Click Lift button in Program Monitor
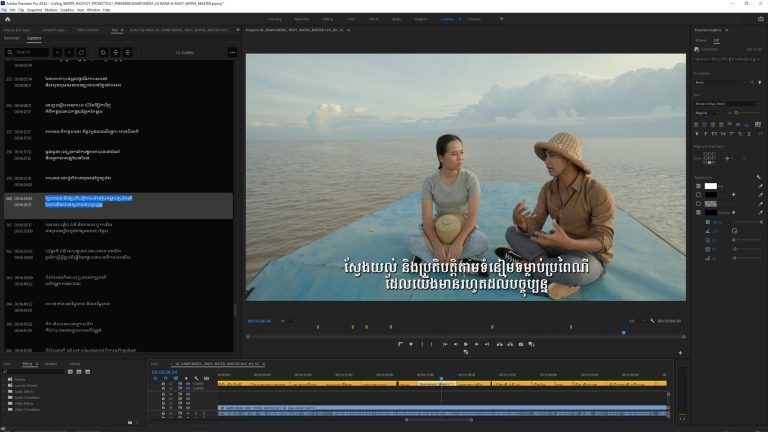Viewport: 768px width, 432px height. click(x=500, y=344)
